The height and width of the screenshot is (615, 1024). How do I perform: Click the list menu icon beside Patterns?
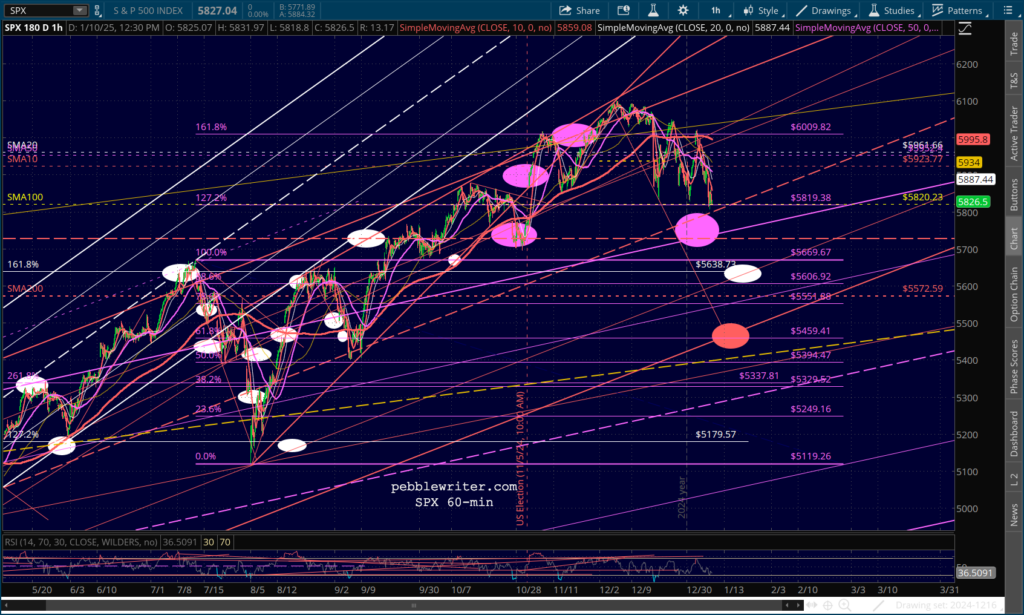(x=1007, y=10)
